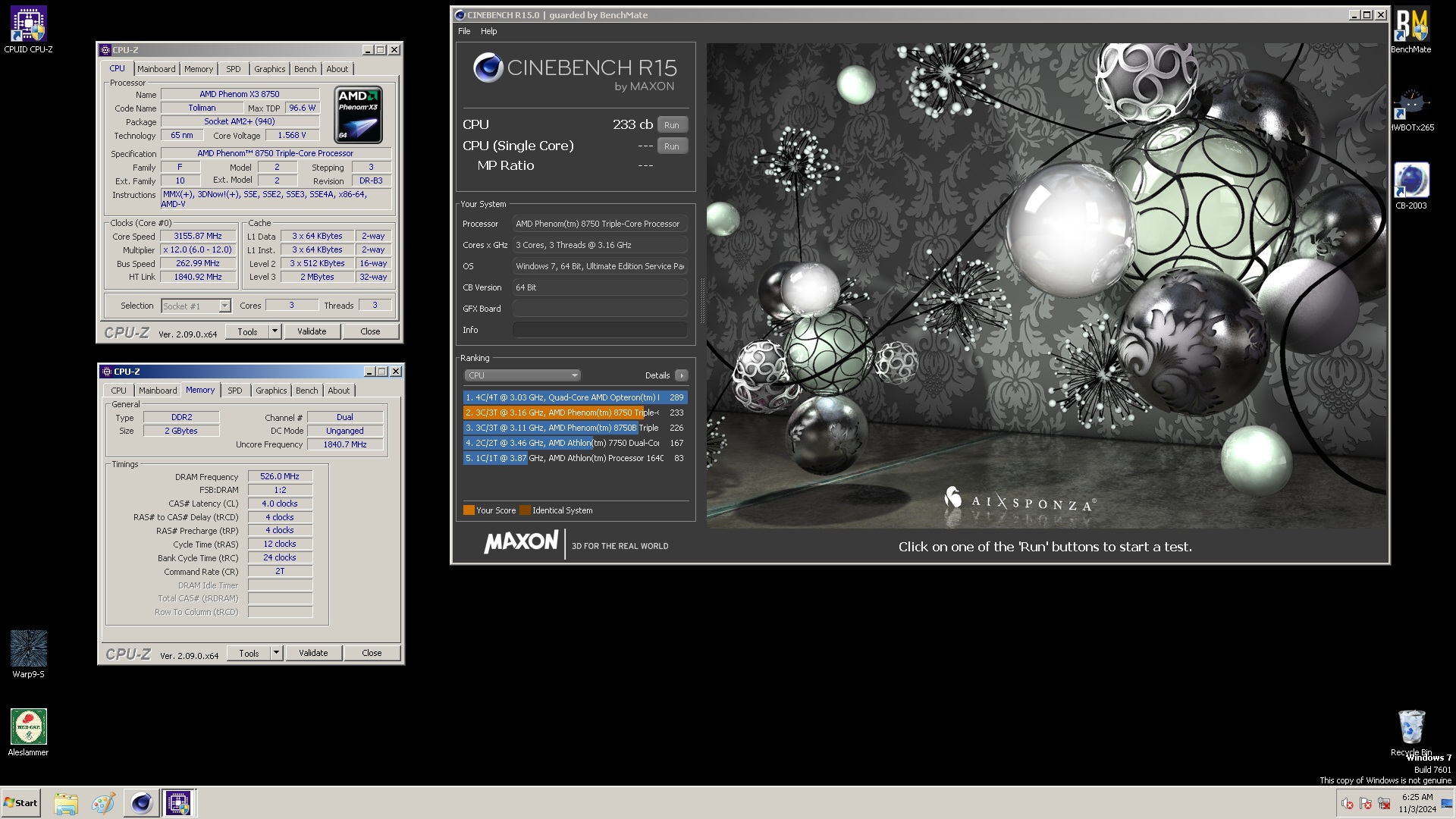Select ranking entry 1 Quad-Core AMD Opteron
Screen dimensions: 1456x819
[576, 397]
